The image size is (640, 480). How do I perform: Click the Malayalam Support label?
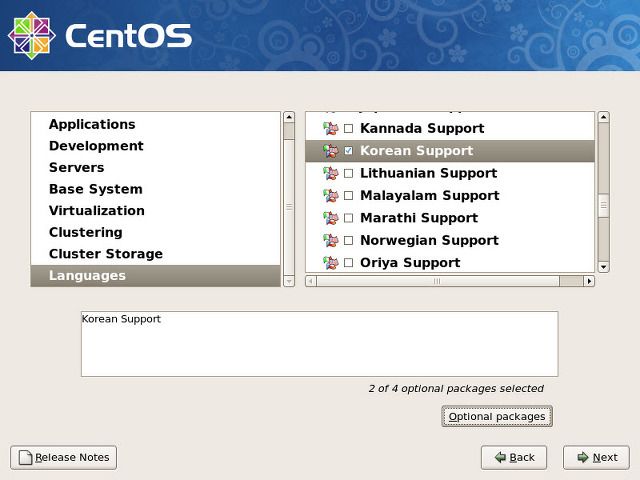click(430, 196)
